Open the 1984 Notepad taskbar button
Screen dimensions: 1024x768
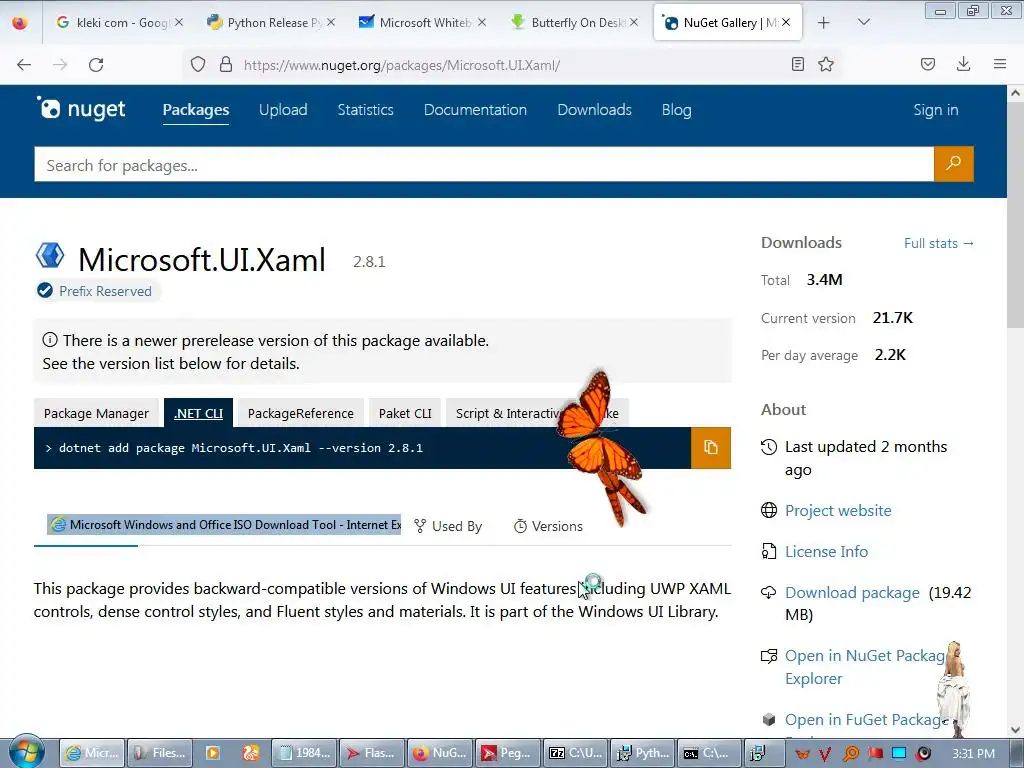[304, 753]
